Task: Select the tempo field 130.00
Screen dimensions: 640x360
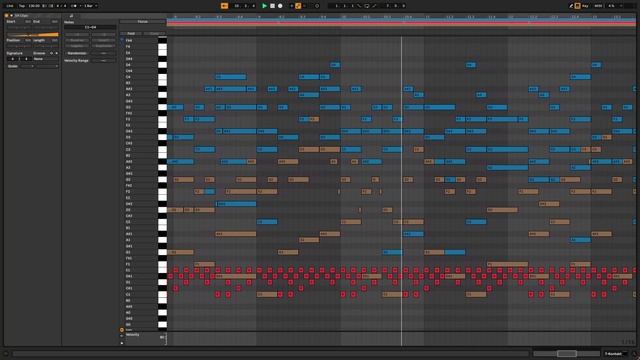Action: (x=34, y=6)
